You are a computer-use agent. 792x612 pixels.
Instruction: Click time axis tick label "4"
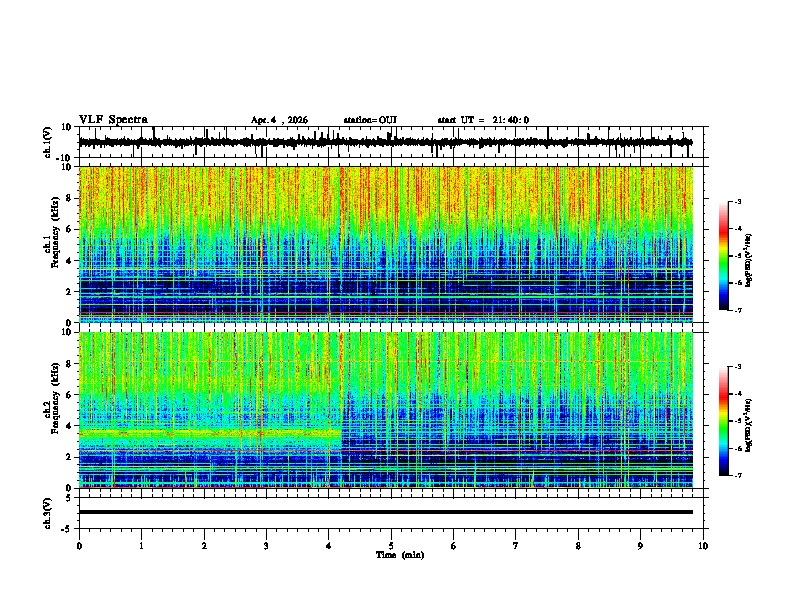(x=329, y=546)
